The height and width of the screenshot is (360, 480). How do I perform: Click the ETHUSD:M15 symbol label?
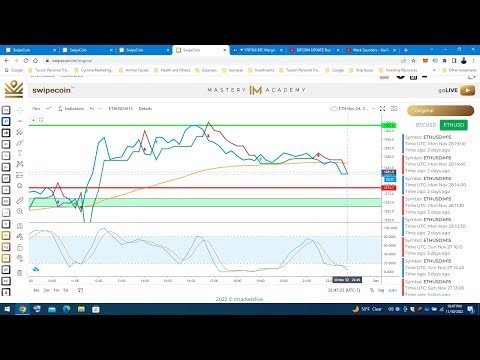click(x=120, y=109)
